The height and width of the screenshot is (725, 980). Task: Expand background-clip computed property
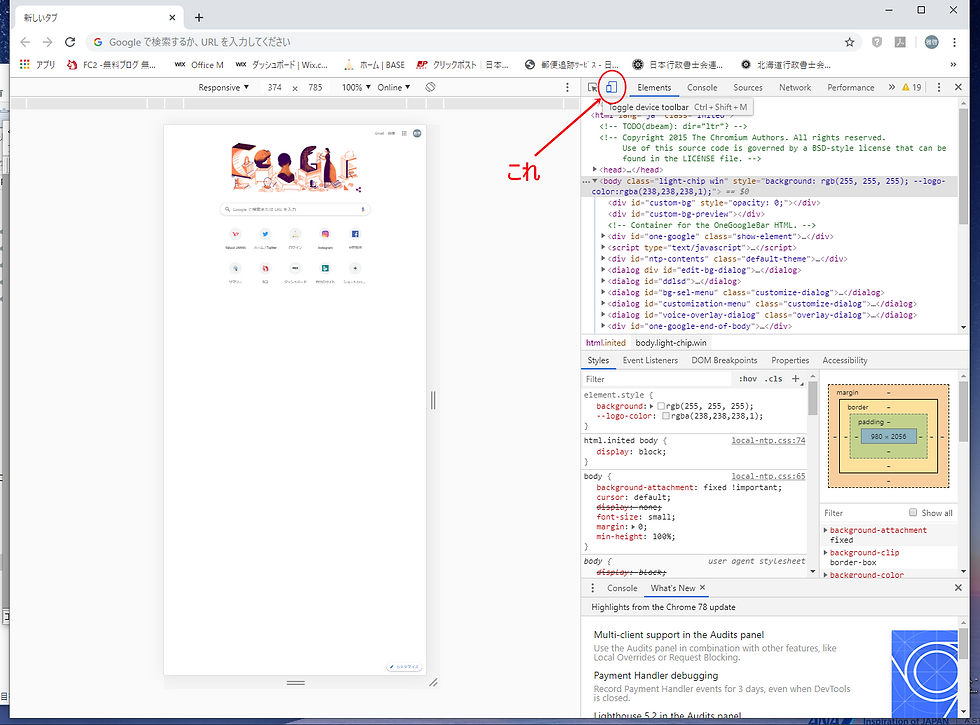(826, 552)
